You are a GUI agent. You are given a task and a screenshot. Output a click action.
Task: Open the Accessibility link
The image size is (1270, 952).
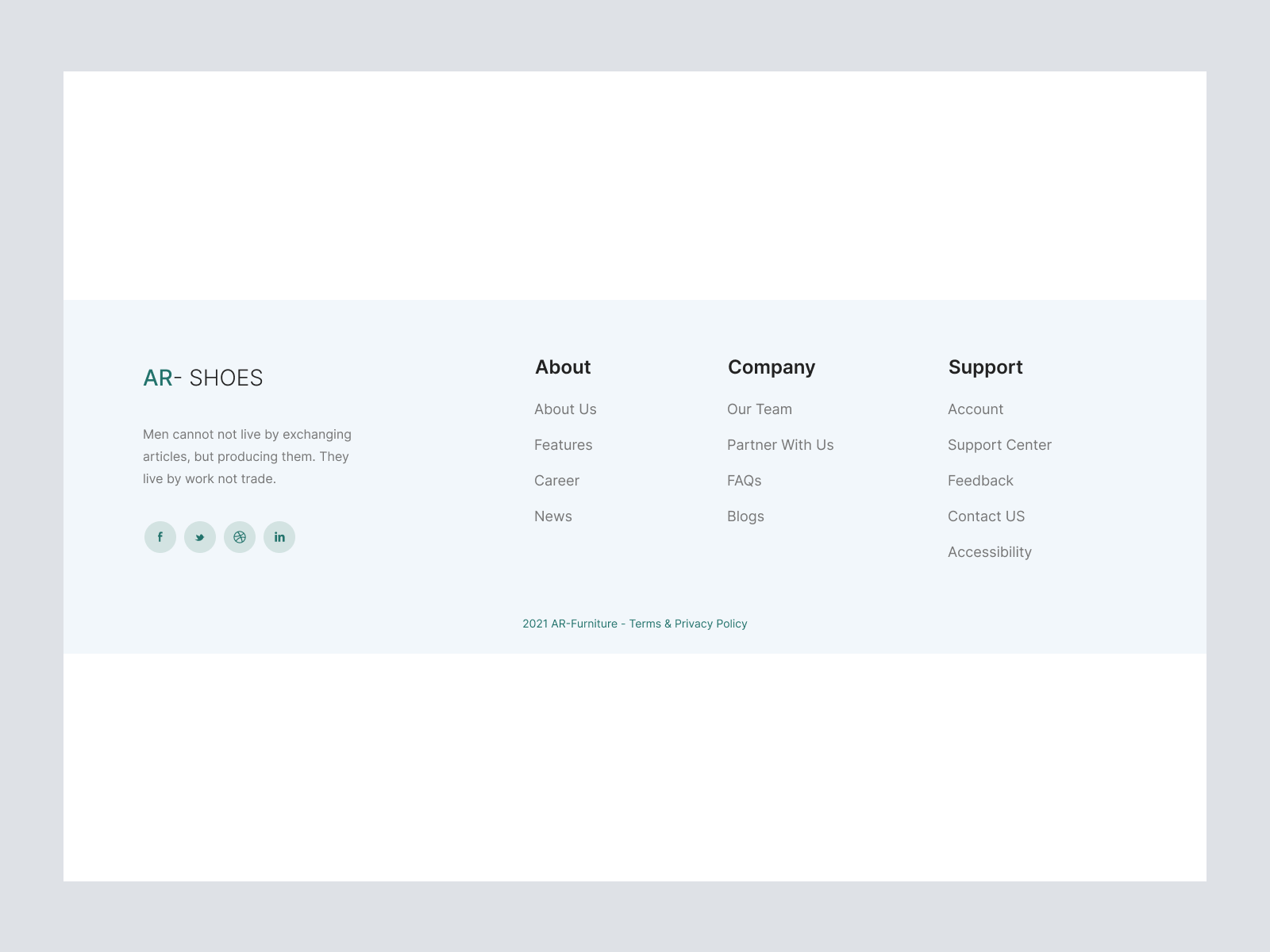(x=989, y=552)
